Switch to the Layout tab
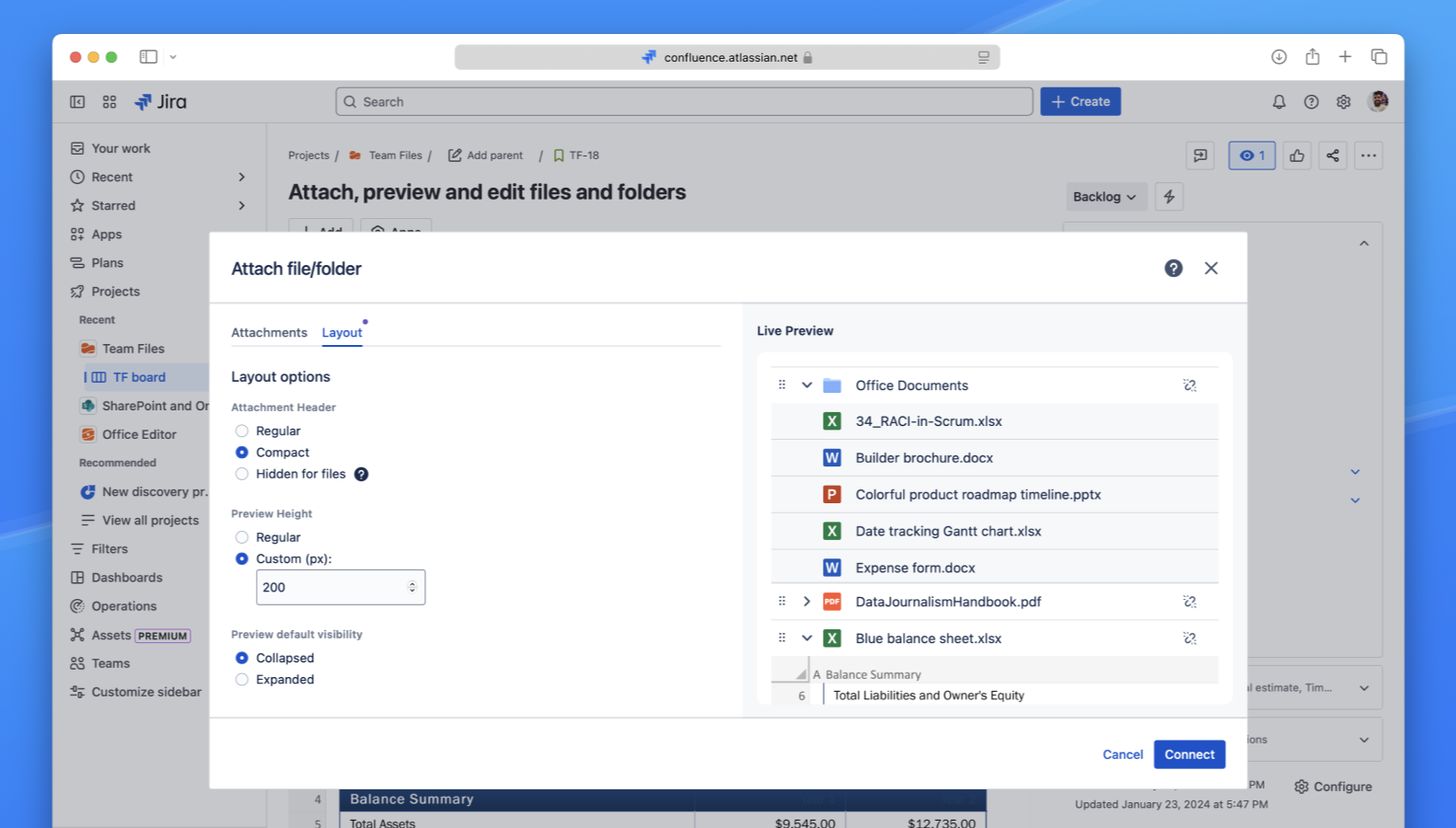This screenshot has width=1456, height=828. 342,332
